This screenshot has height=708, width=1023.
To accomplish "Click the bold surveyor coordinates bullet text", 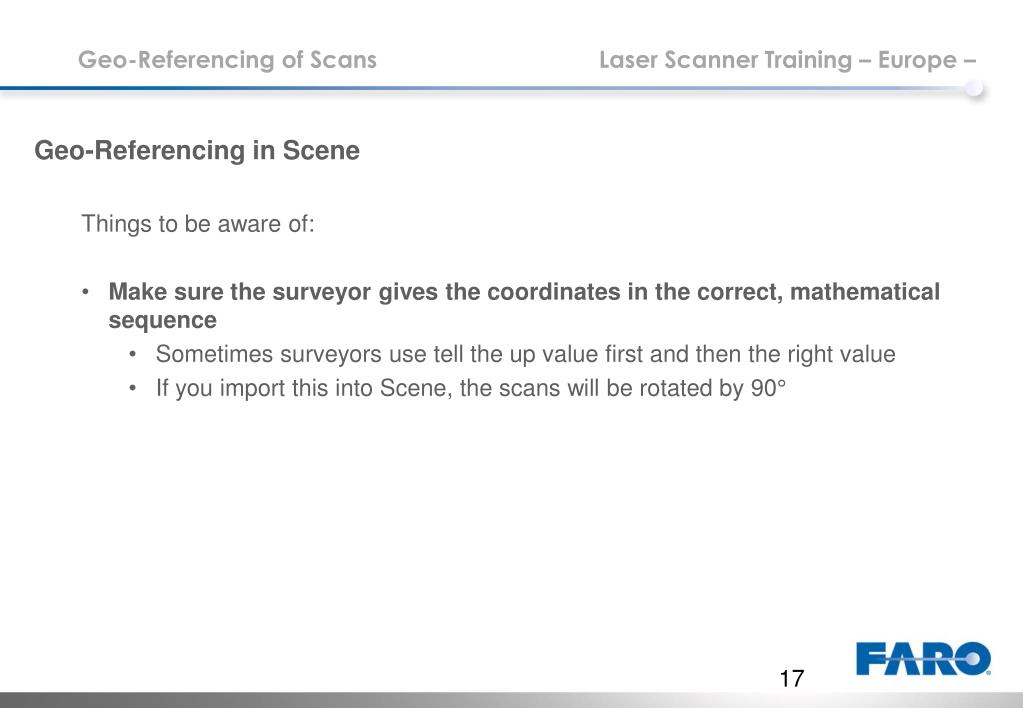I will 524,305.
